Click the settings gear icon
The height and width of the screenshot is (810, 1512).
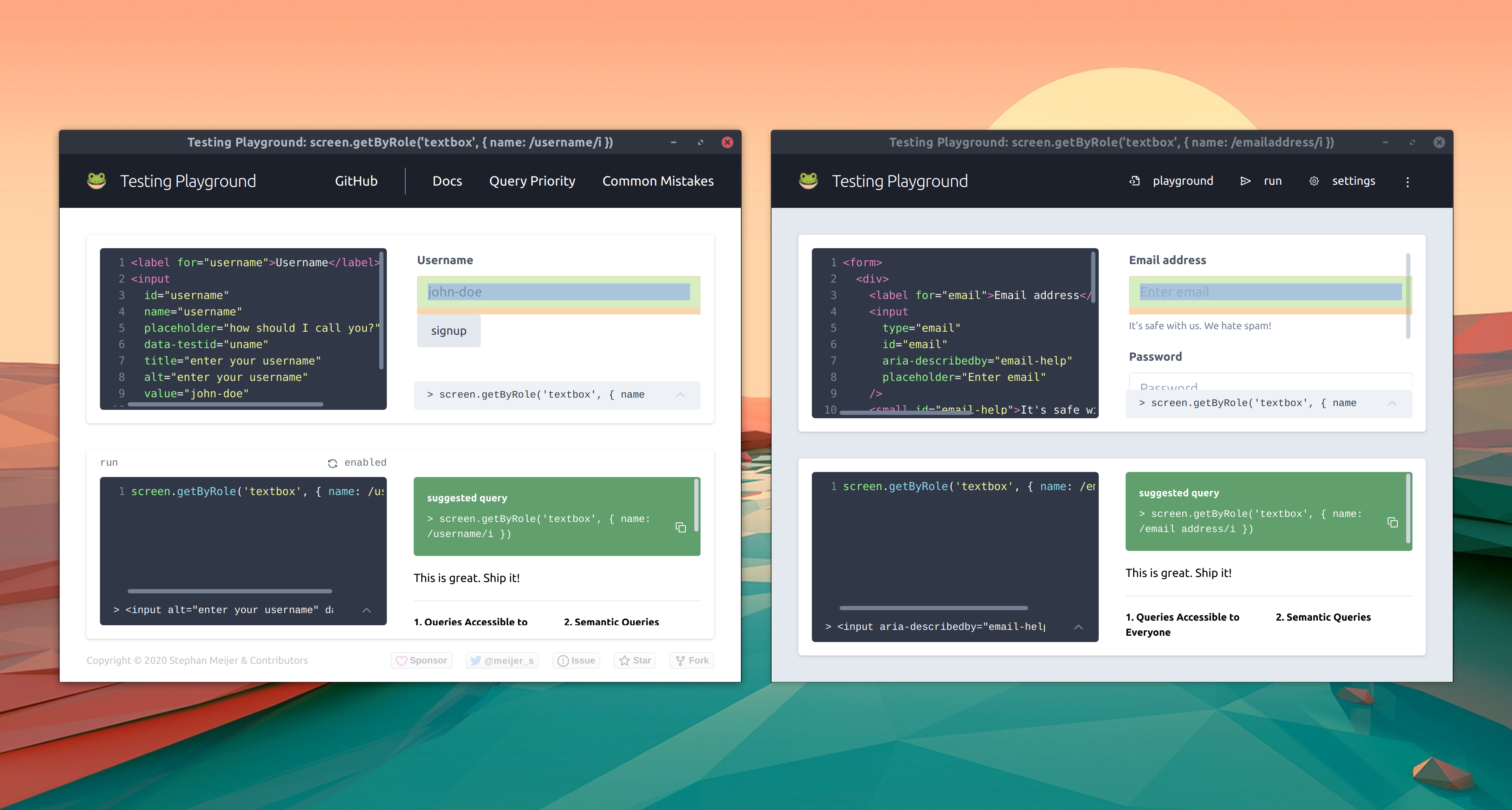coord(1314,181)
